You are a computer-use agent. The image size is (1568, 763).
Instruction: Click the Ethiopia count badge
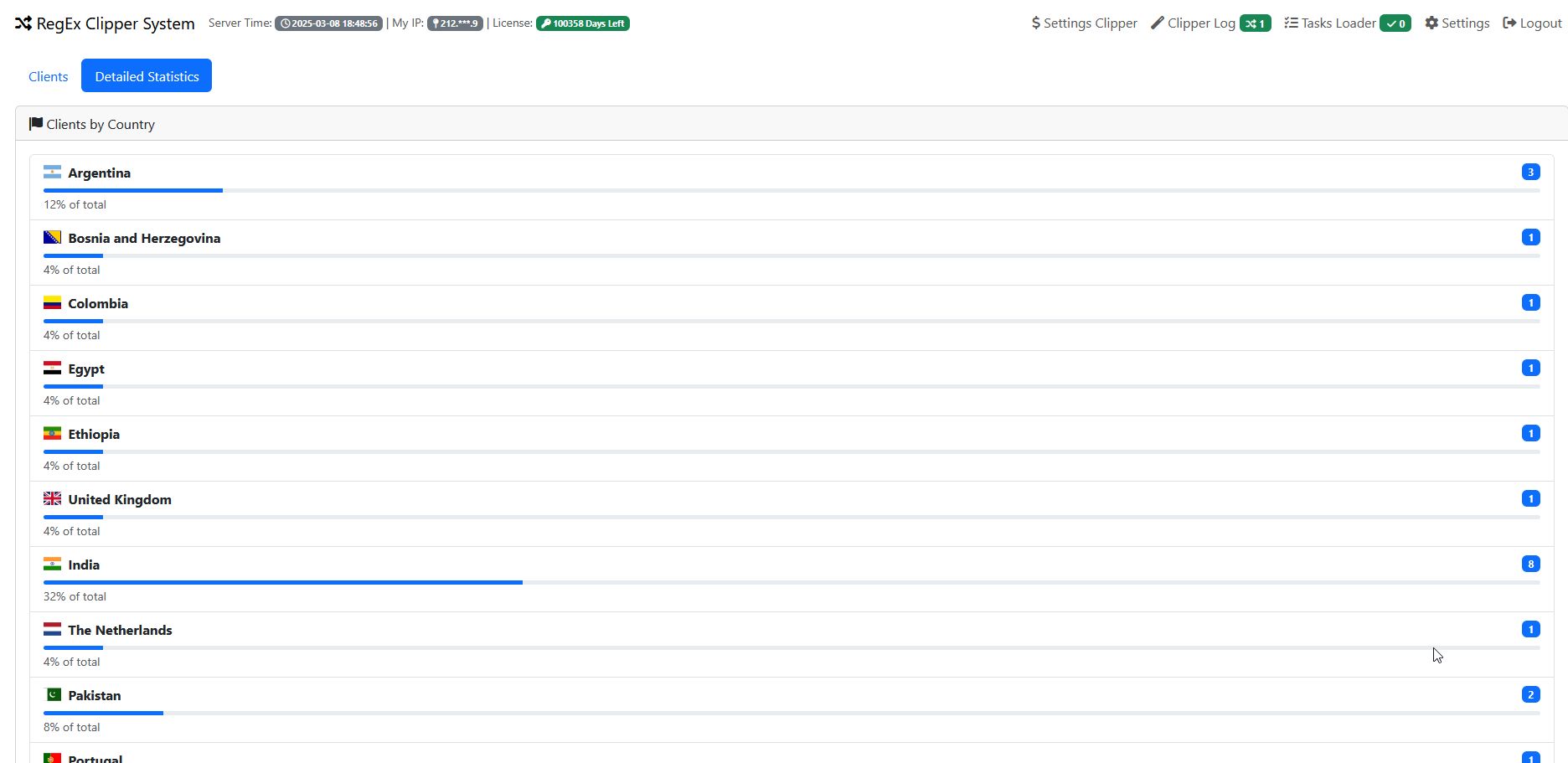[1530, 433]
